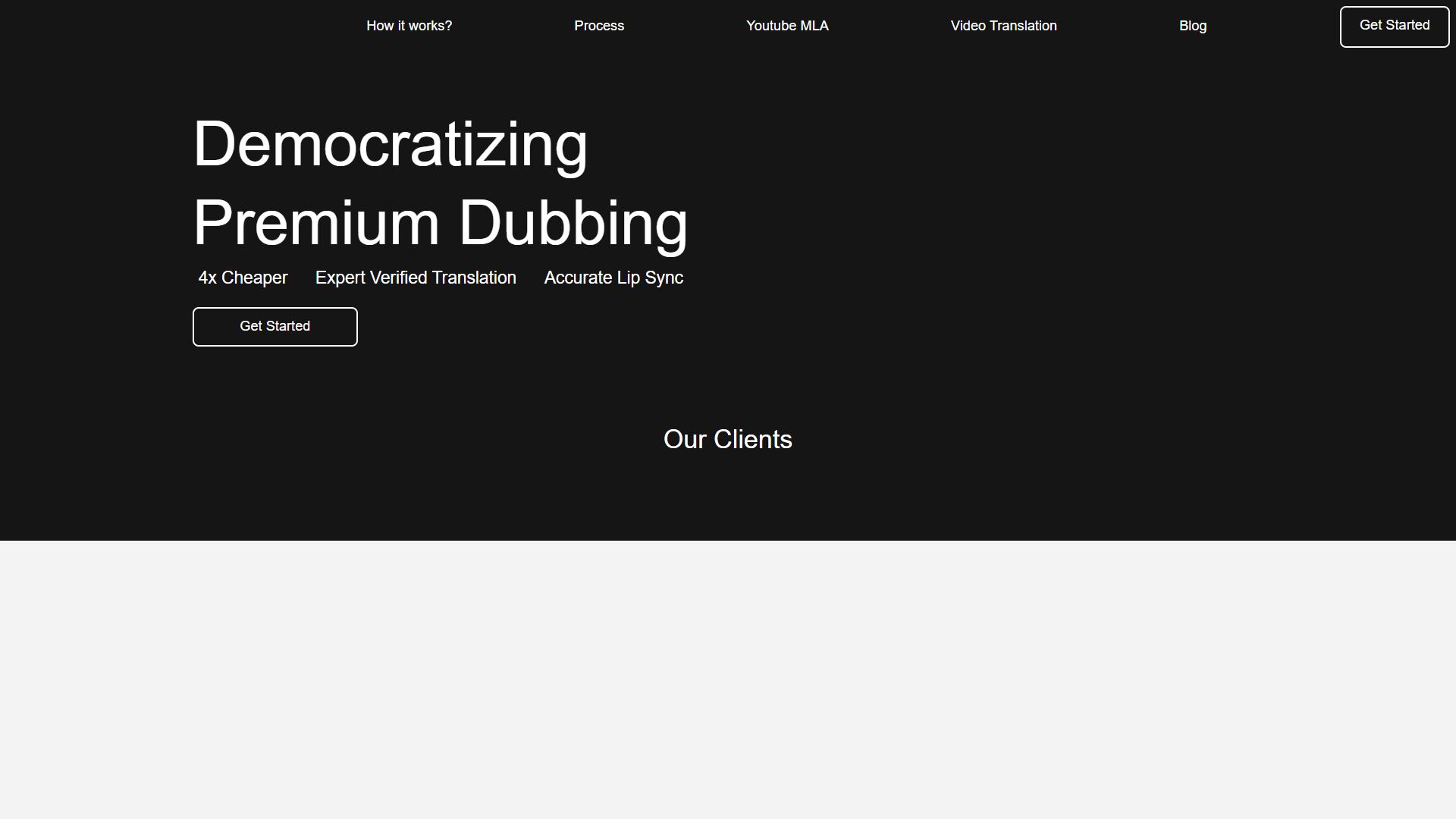
Task: Visit the Blog link
Action: click(x=1193, y=26)
